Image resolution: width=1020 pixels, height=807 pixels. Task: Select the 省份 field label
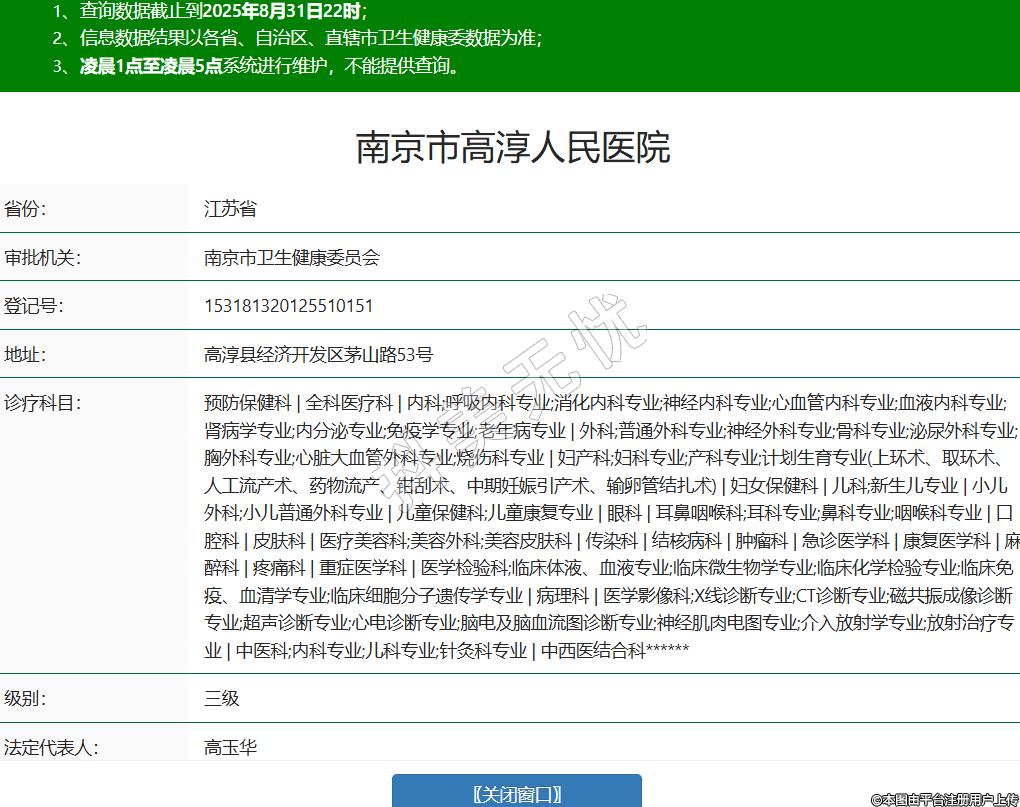(x=26, y=209)
